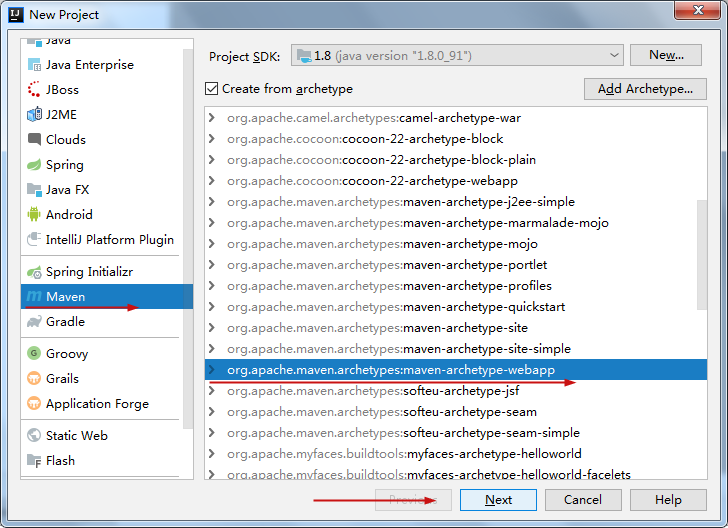728x528 pixels.
Task: Click the JDK folder icon in SDK field
Action: [x=304, y=56]
